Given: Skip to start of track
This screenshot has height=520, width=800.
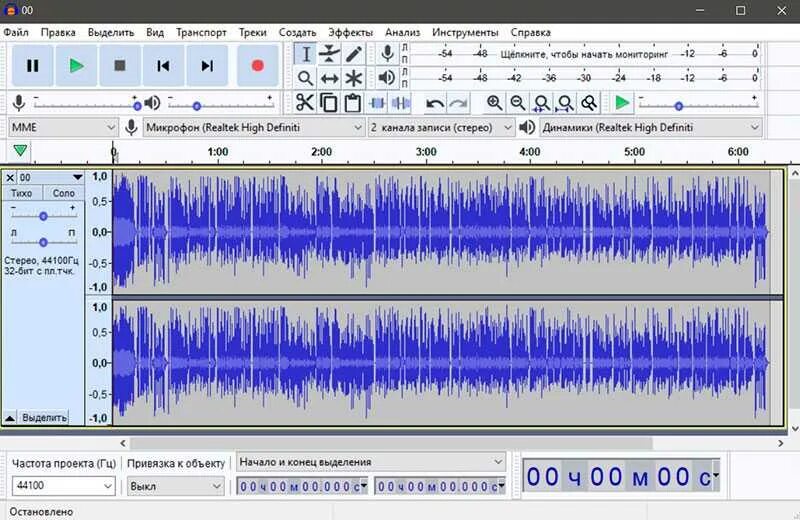Looking at the screenshot, I should click(x=163, y=65).
